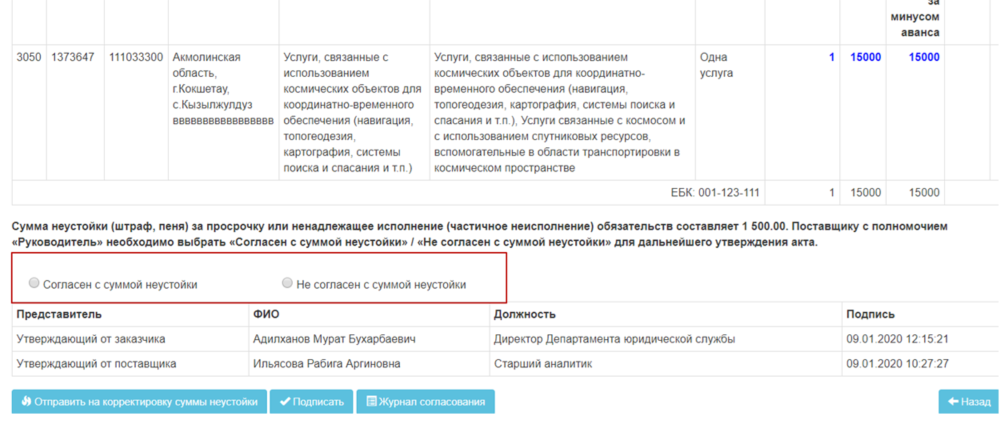
Task: Click the ЕБК: 001-123-111 total row label
Action: 714,193
